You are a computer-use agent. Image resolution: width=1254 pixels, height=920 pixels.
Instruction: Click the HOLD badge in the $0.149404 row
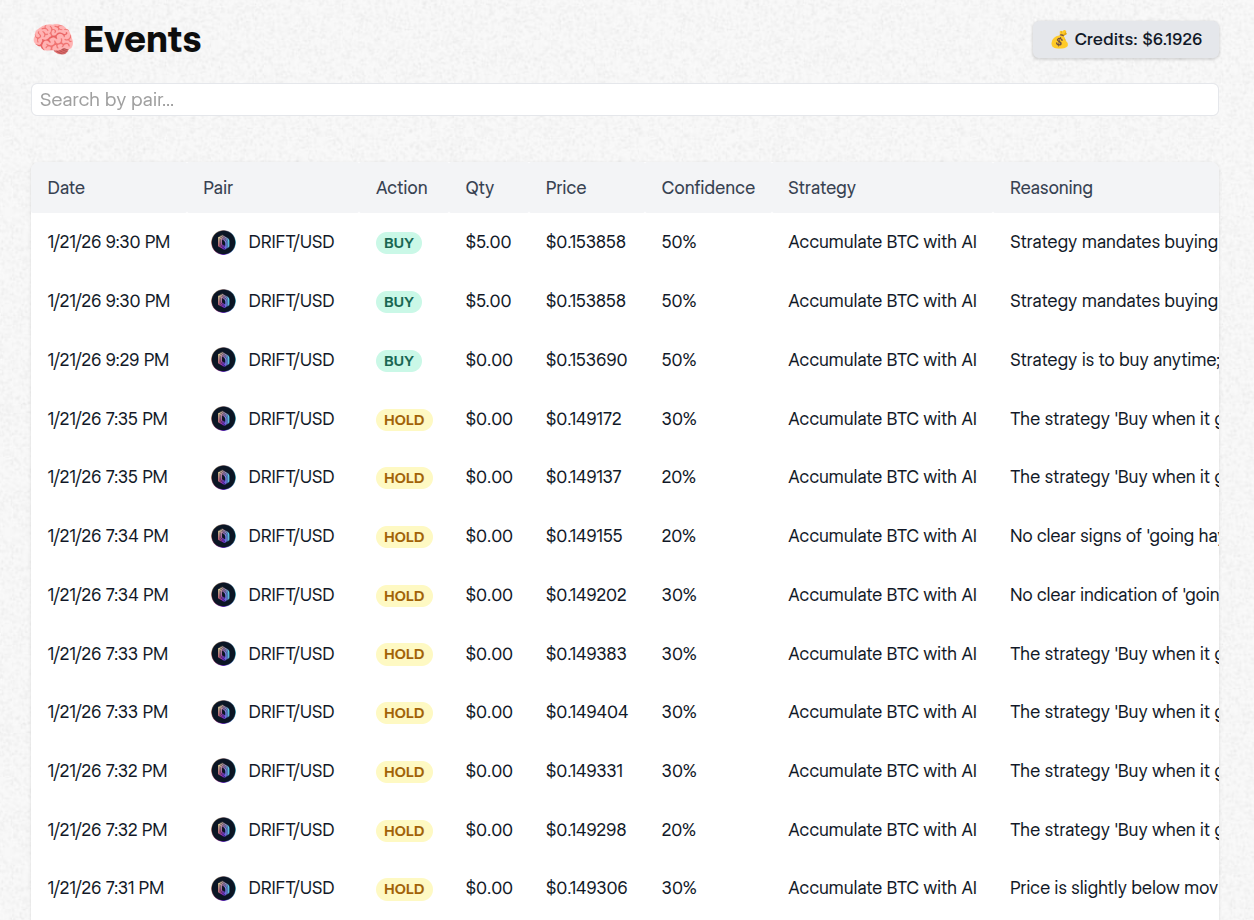click(404, 713)
